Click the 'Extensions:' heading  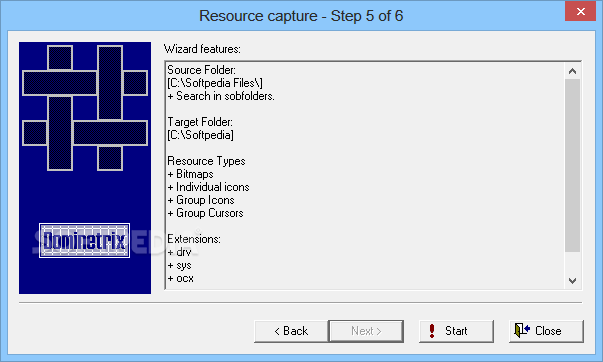click(194, 239)
